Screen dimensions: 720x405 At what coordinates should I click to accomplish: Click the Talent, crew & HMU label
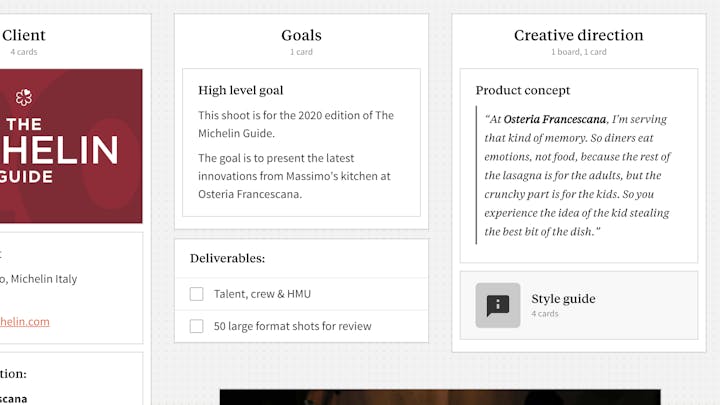click(x=262, y=294)
